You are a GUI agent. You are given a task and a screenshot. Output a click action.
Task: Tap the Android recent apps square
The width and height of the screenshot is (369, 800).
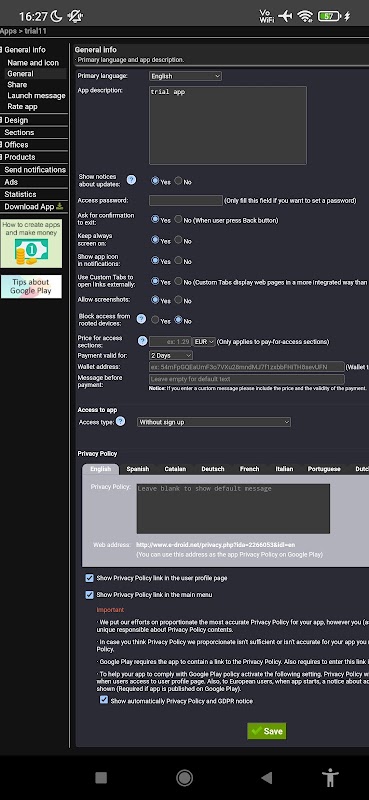[x=101, y=778]
